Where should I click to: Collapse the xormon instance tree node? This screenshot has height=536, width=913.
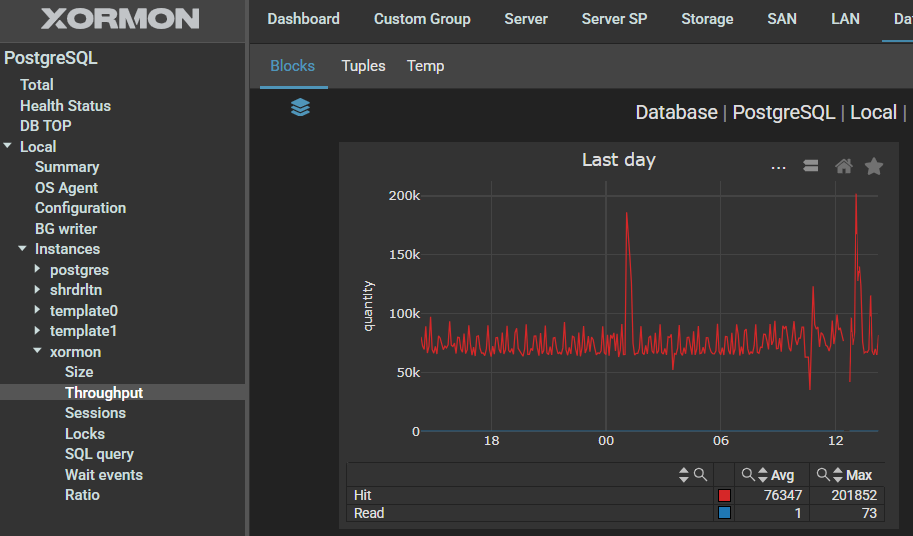[x=38, y=352]
